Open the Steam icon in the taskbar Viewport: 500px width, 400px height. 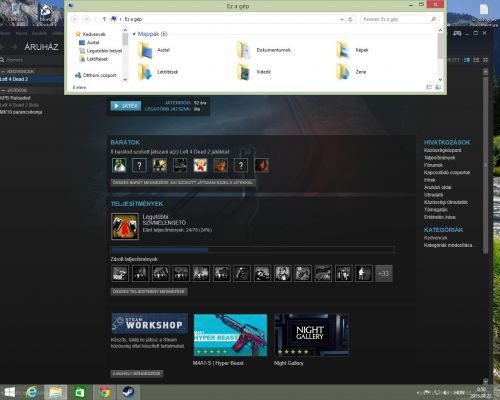click(x=128, y=392)
